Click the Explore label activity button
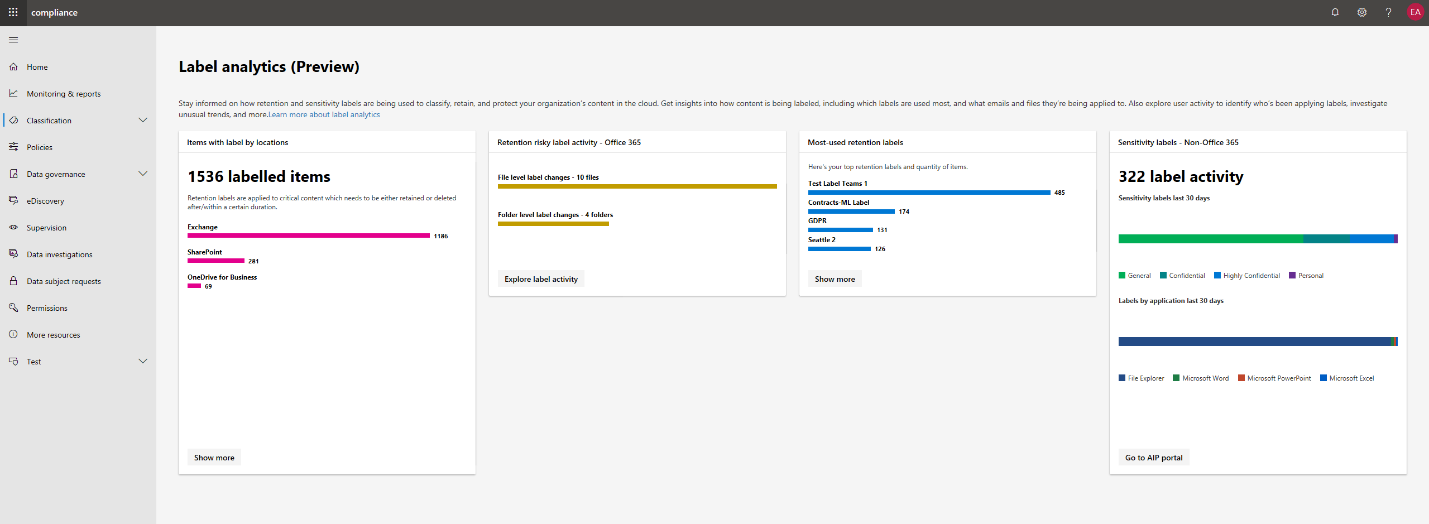The width and height of the screenshot is (1429, 524). point(541,279)
